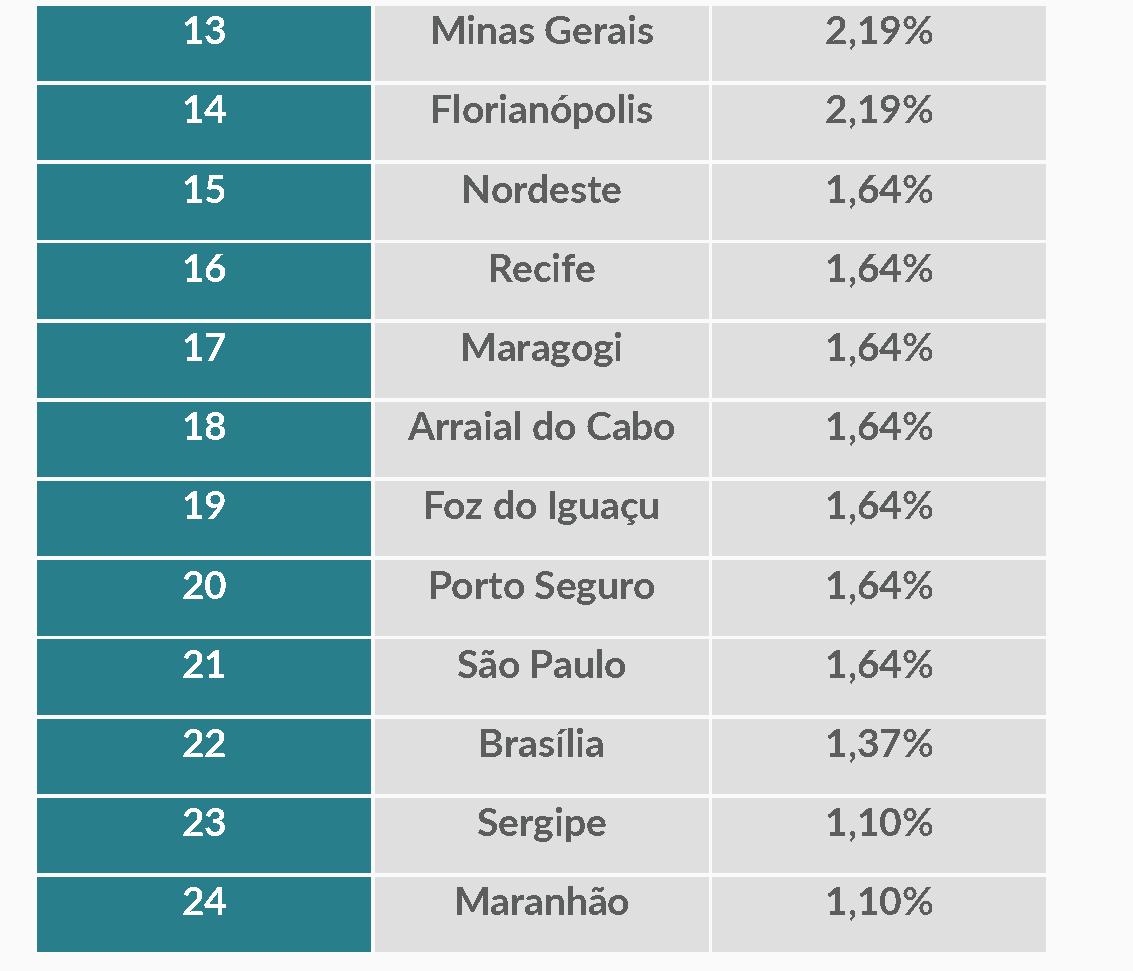Select the Maragogi cell
1133x971 pixels.
click(x=541, y=361)
